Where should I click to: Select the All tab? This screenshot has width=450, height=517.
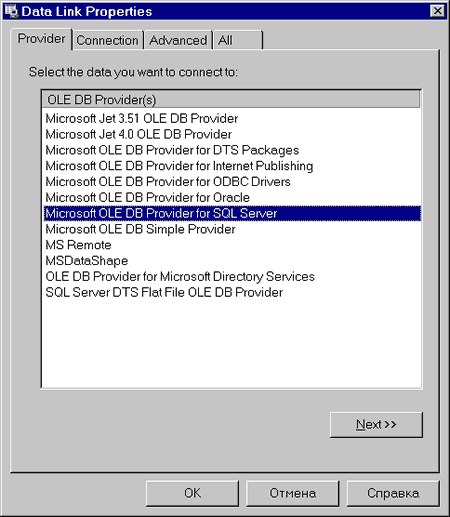238,40
